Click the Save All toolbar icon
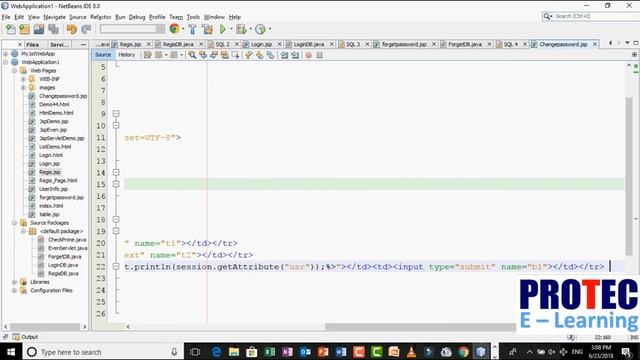640x360 pixels. point(53,29)
